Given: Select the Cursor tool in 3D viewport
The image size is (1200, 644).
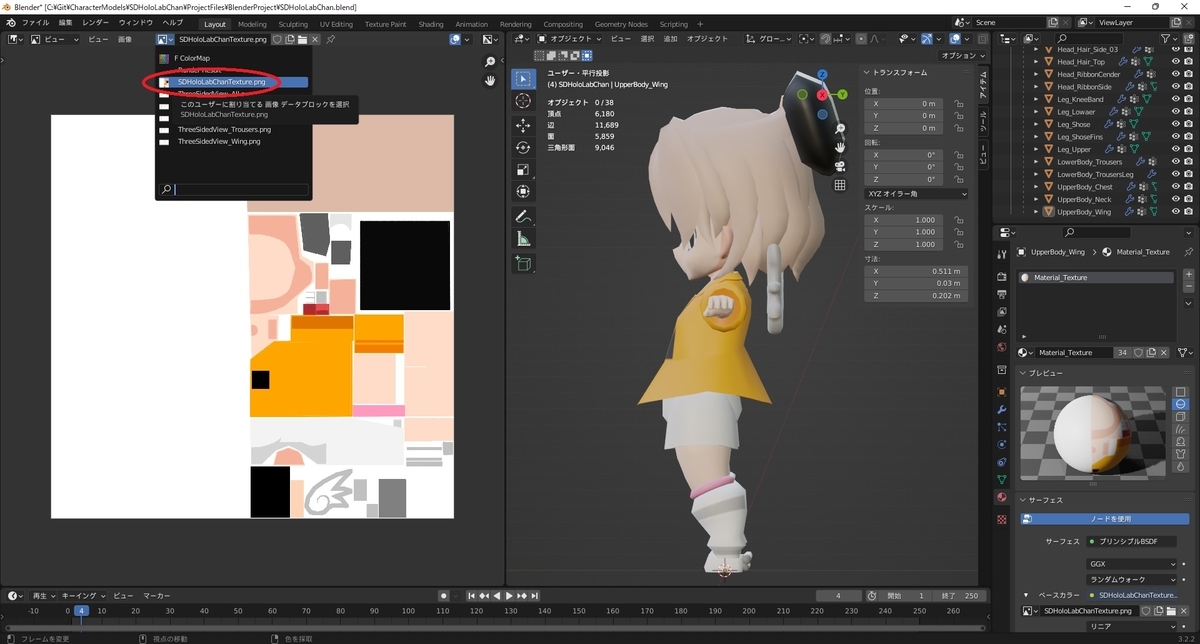Looking at the screenshot, I should pos(523,101).
